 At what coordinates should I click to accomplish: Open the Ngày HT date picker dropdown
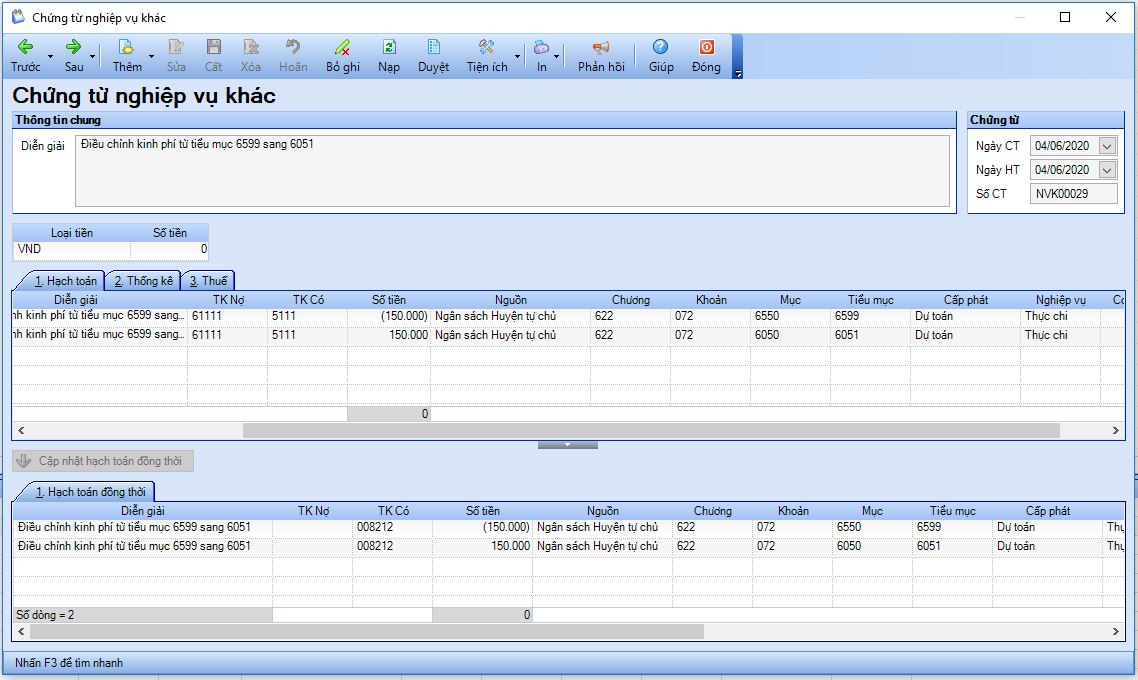[x=1107, y=170]
